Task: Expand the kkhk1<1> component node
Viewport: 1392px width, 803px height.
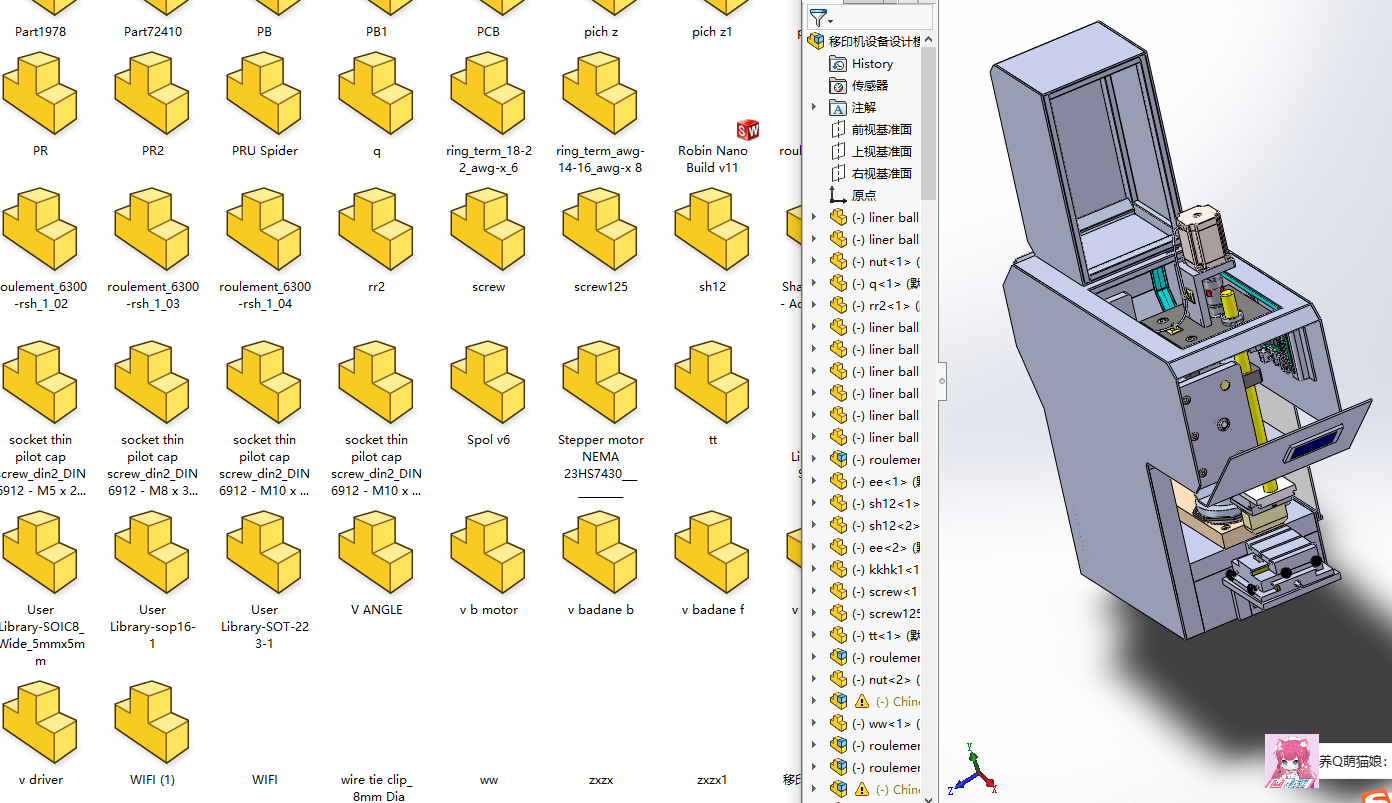Action: pyautogui.click(x=814, y=570)
